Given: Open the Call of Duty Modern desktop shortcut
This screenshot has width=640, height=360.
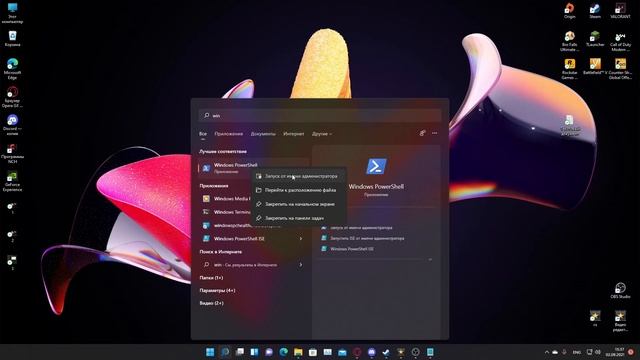Looking at the screenshot, I should coord(620,42).
